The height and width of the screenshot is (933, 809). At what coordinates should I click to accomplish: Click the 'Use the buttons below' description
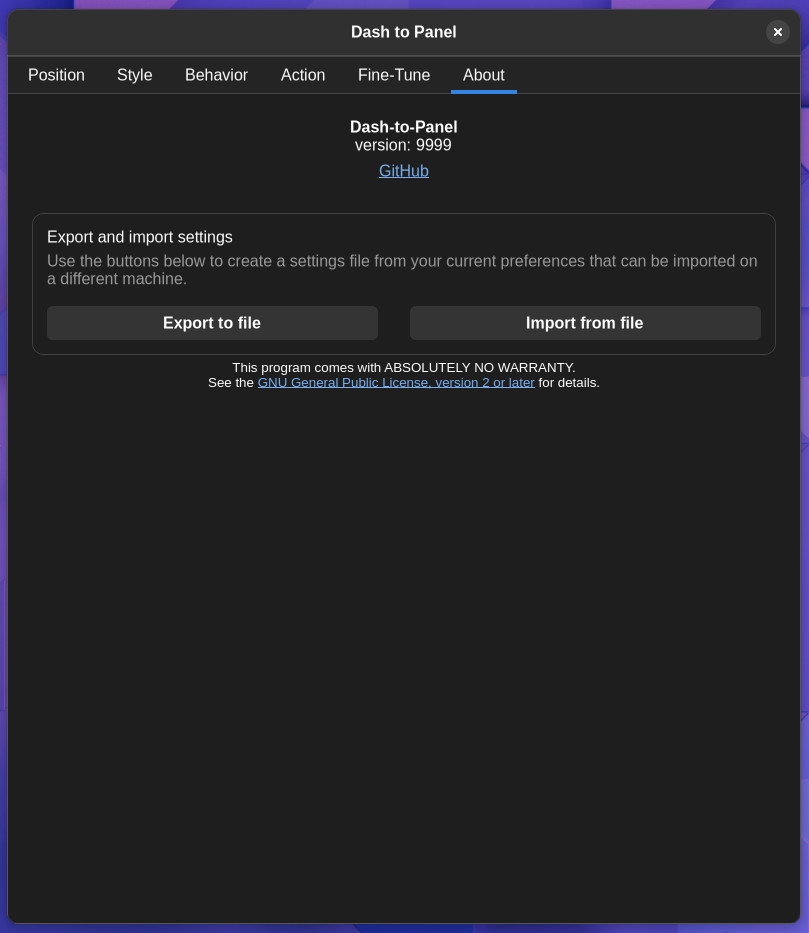tap(403, 270)
